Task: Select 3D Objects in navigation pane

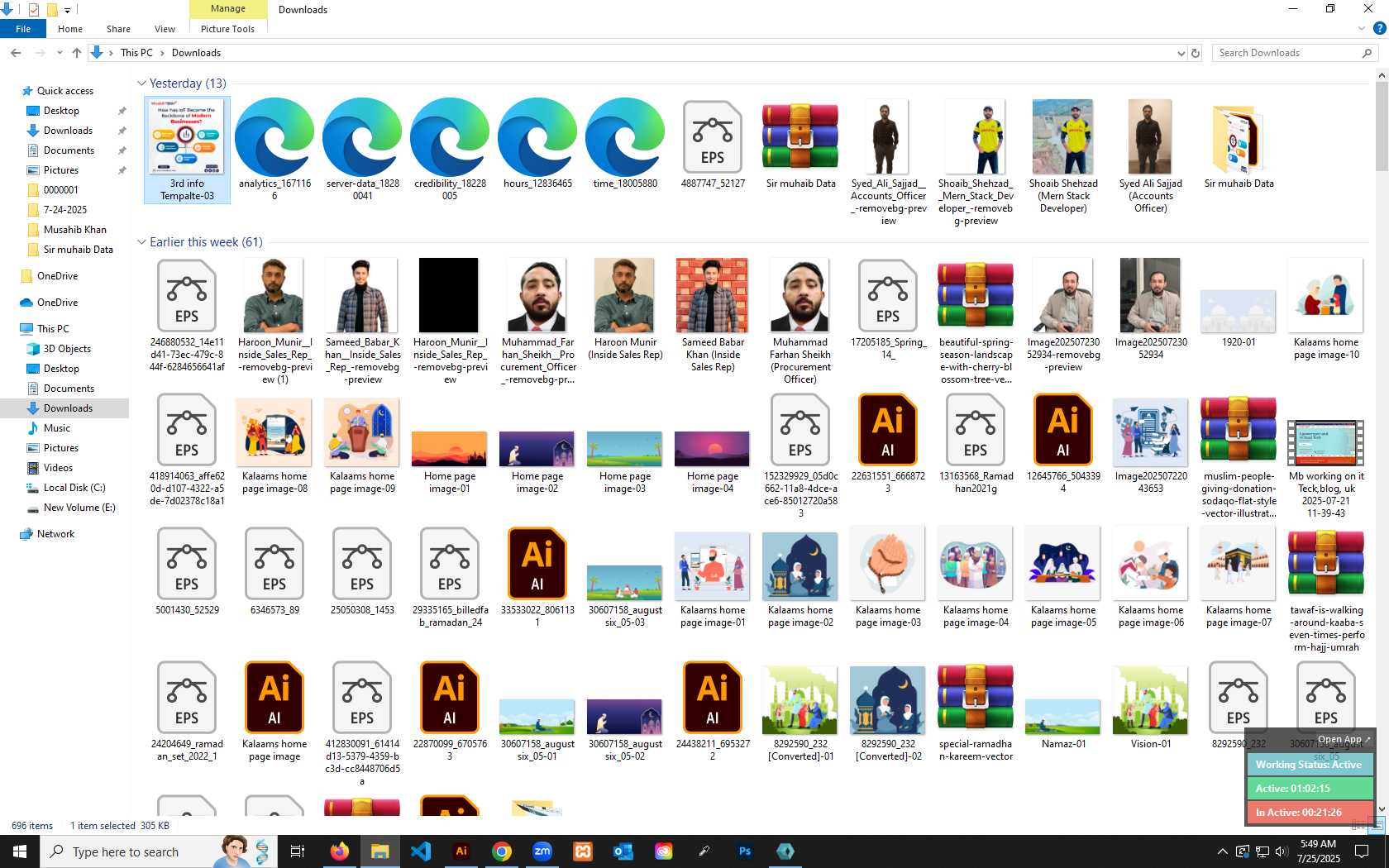Action: coord(67,349)
